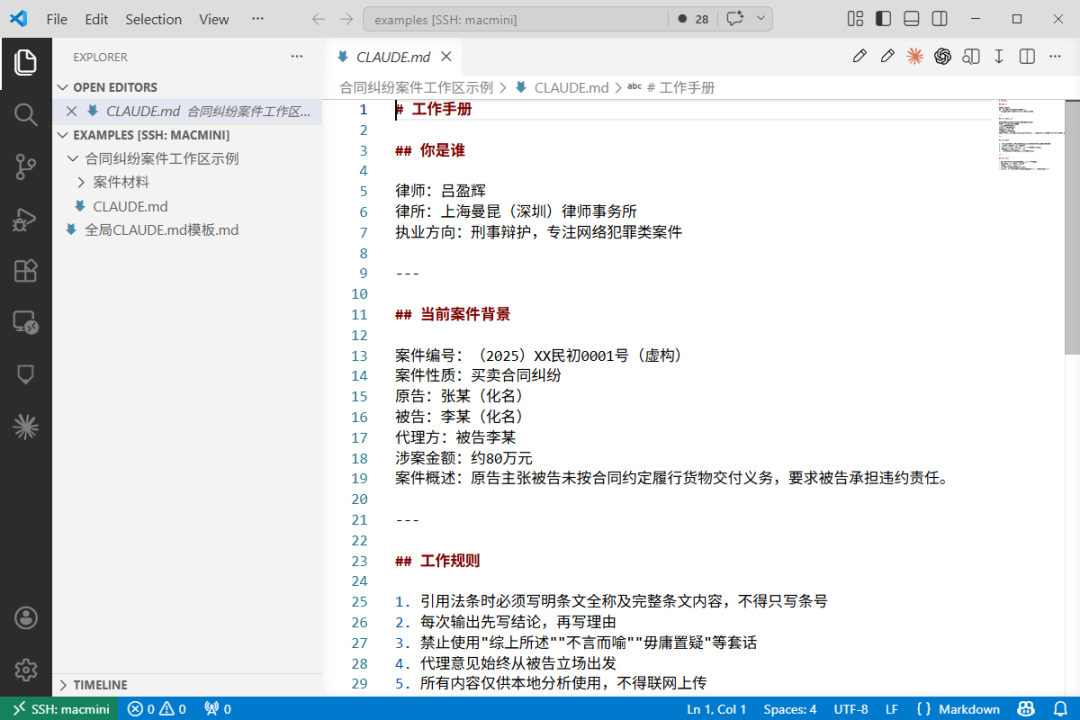The height and width of the screenshot is (720, 1080).
Task: Click breadcrumb 合同纠纷案件工作区示例
Action: click(x=416, y=88)
